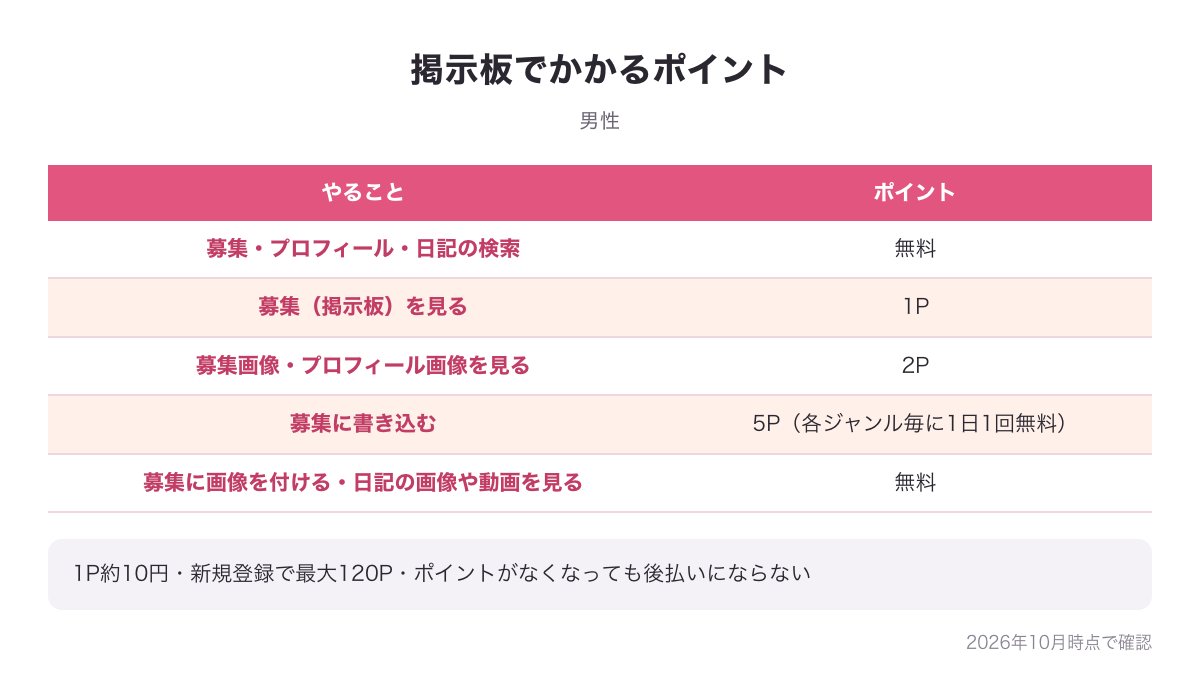The image size is (1200, 691).
Task: Select the 募集・プロフィール・日記の検索 row label
Action: point(363,250)
